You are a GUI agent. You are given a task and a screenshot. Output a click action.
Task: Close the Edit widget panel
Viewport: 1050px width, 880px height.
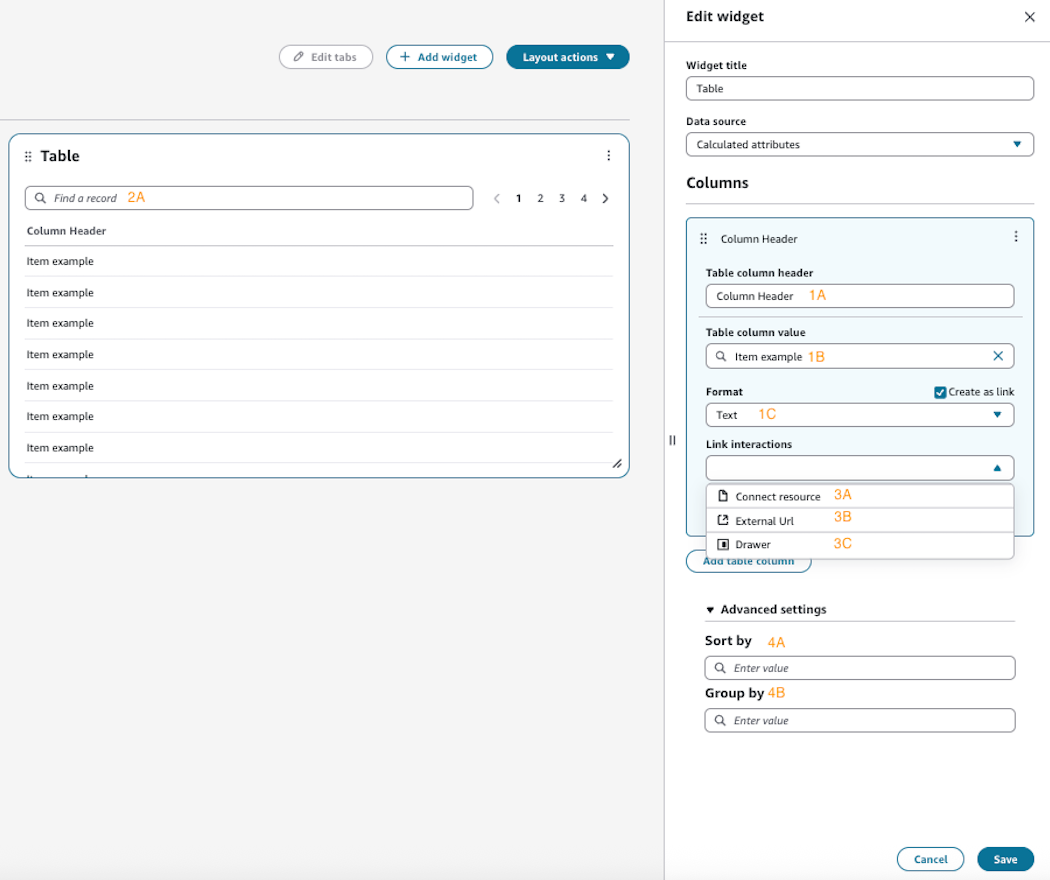point(1029,16)
